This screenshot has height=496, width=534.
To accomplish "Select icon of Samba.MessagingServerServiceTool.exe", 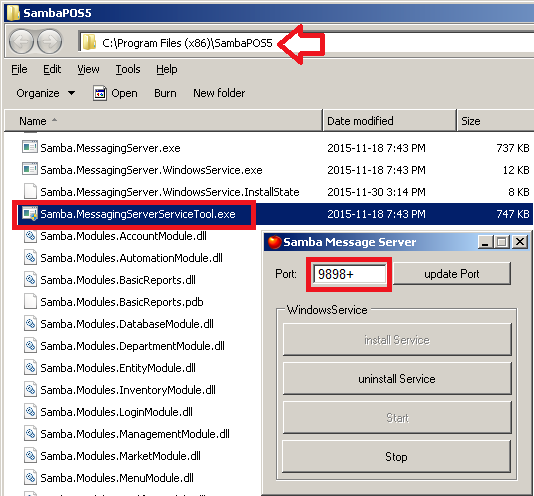I will click(x=30, y=214).
